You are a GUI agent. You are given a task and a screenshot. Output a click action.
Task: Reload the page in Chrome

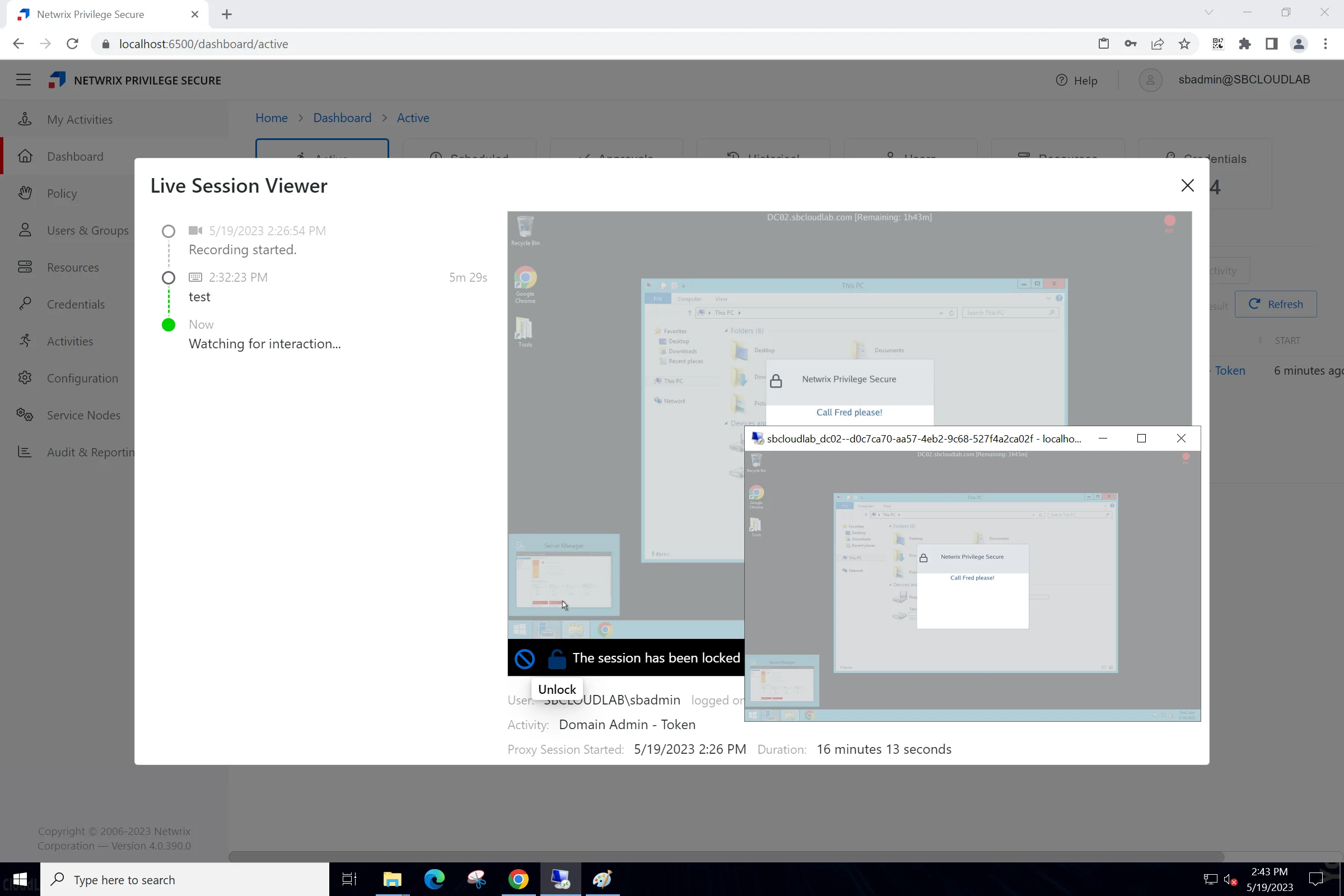click(72, 44)
